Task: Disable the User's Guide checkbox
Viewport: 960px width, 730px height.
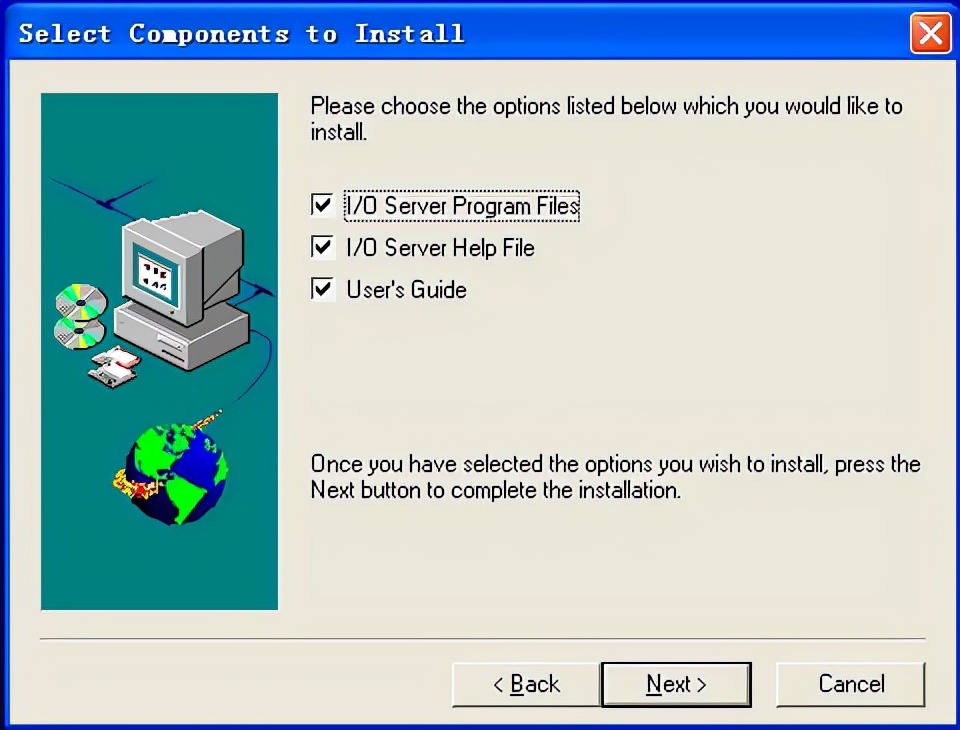Action: [x=322, y=288]
